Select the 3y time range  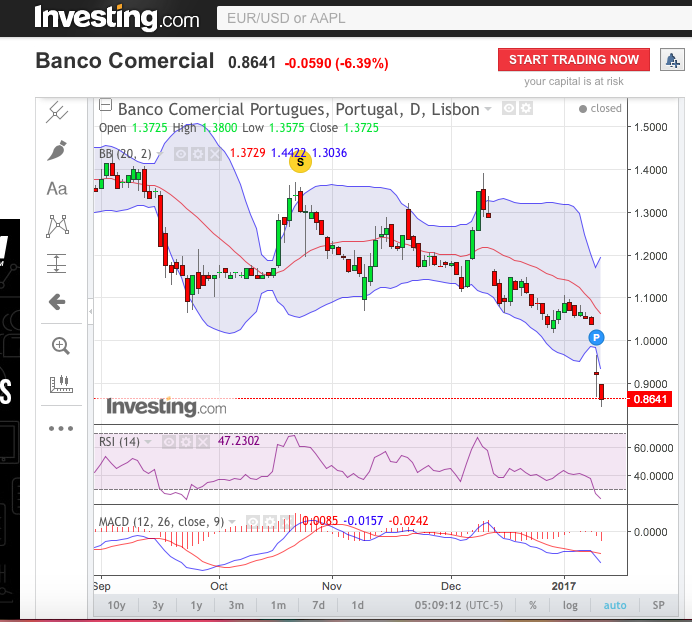tap(158, 605)
